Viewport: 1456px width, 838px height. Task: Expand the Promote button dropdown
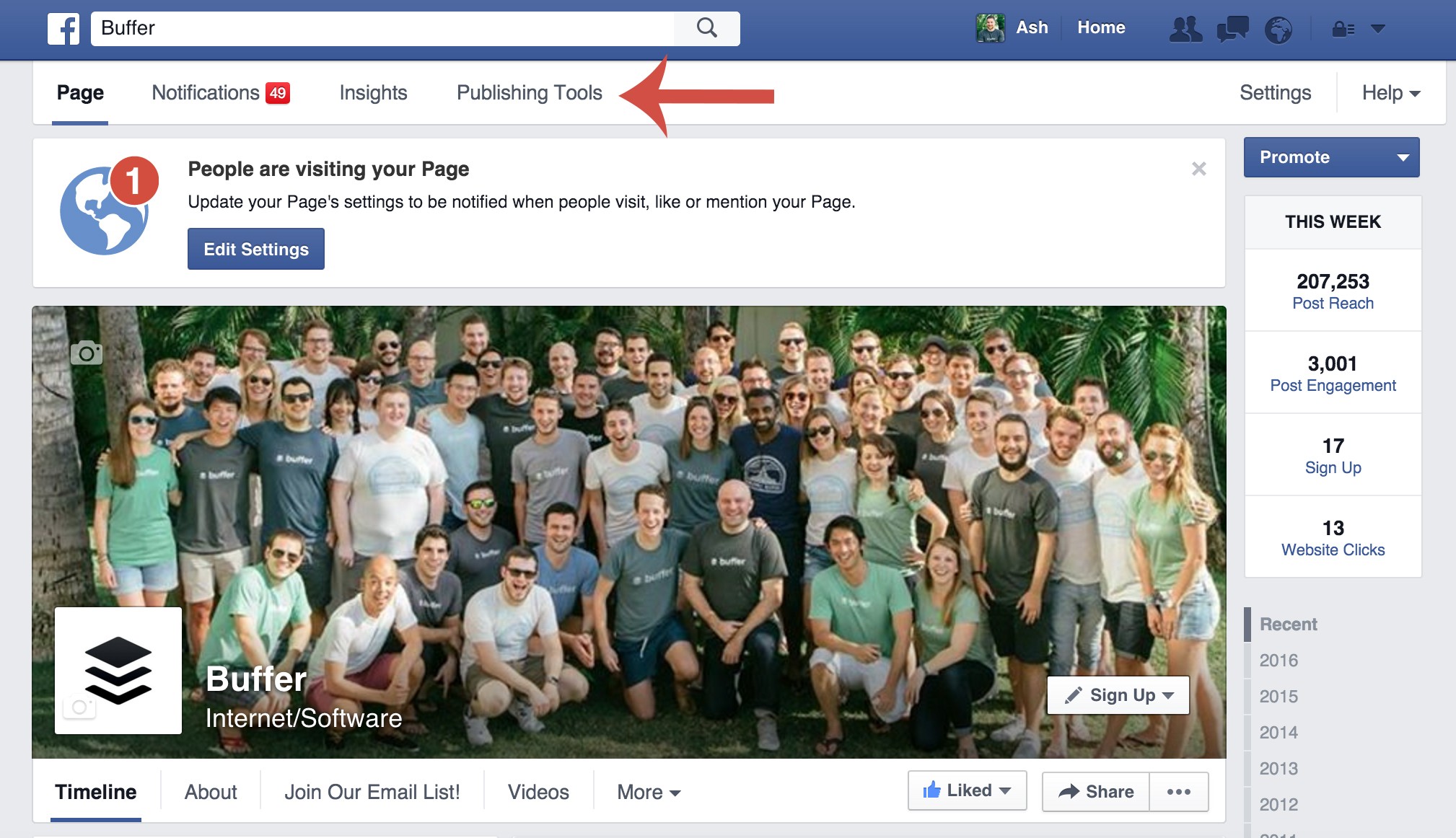point(1405,157)
